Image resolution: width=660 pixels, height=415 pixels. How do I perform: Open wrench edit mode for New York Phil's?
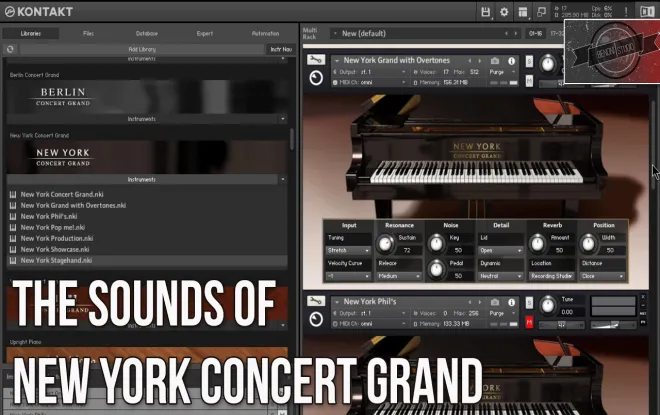point(315,301)
